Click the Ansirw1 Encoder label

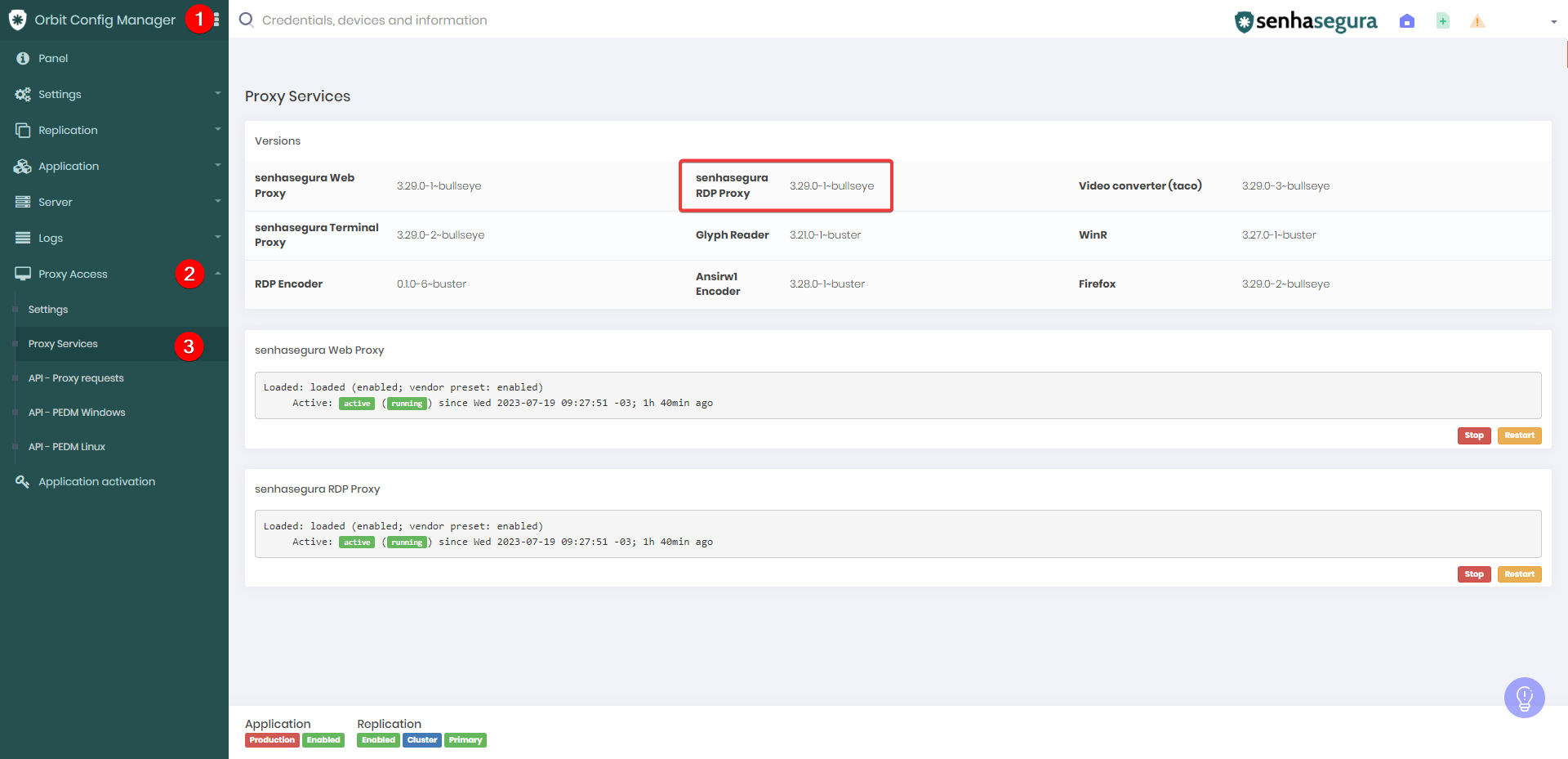point(718,284)
